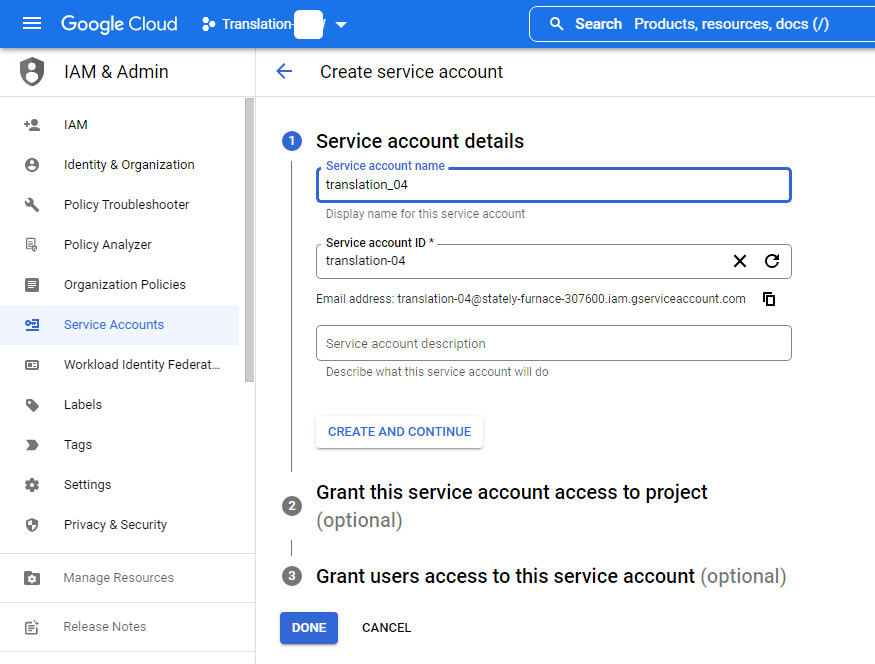Click the DONE button
875x664 pixels.
pyautogui.click(x=309, y=628)
